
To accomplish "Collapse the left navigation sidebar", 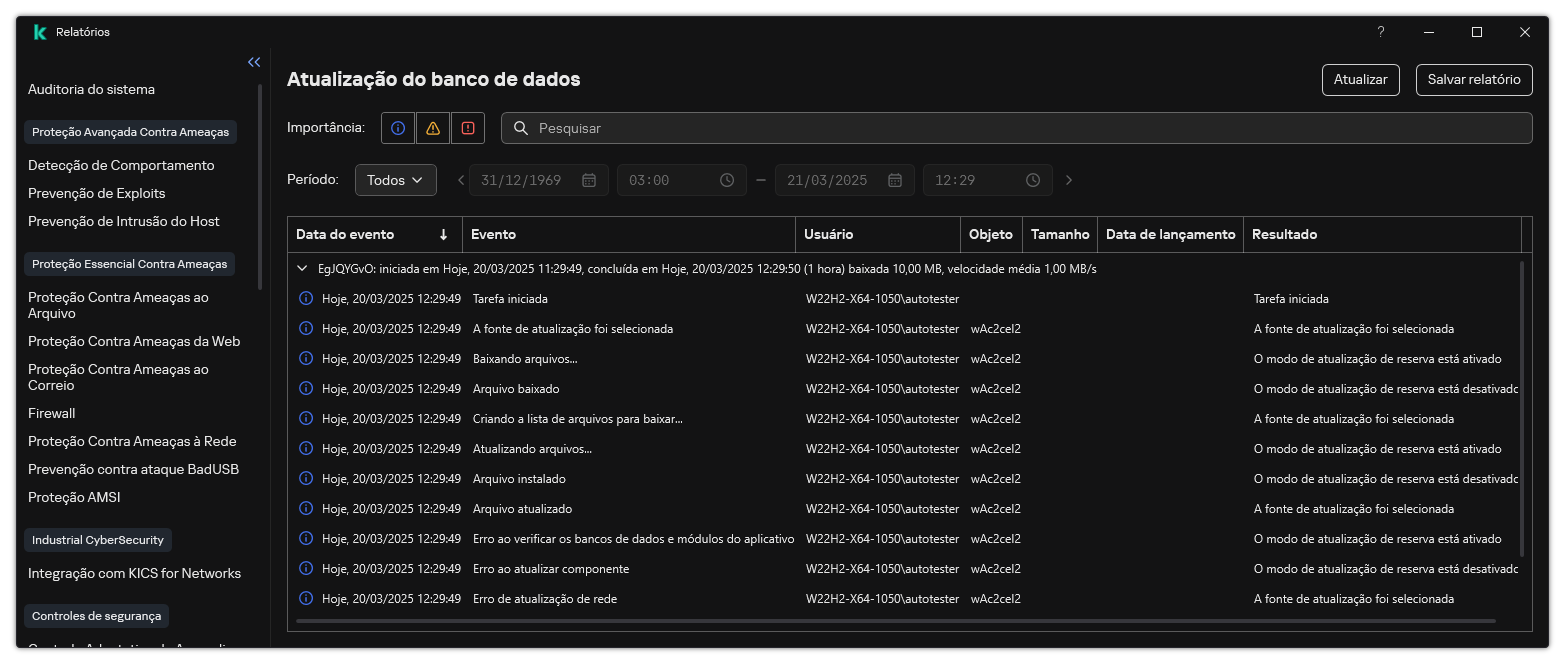I will tap(253, 61).
